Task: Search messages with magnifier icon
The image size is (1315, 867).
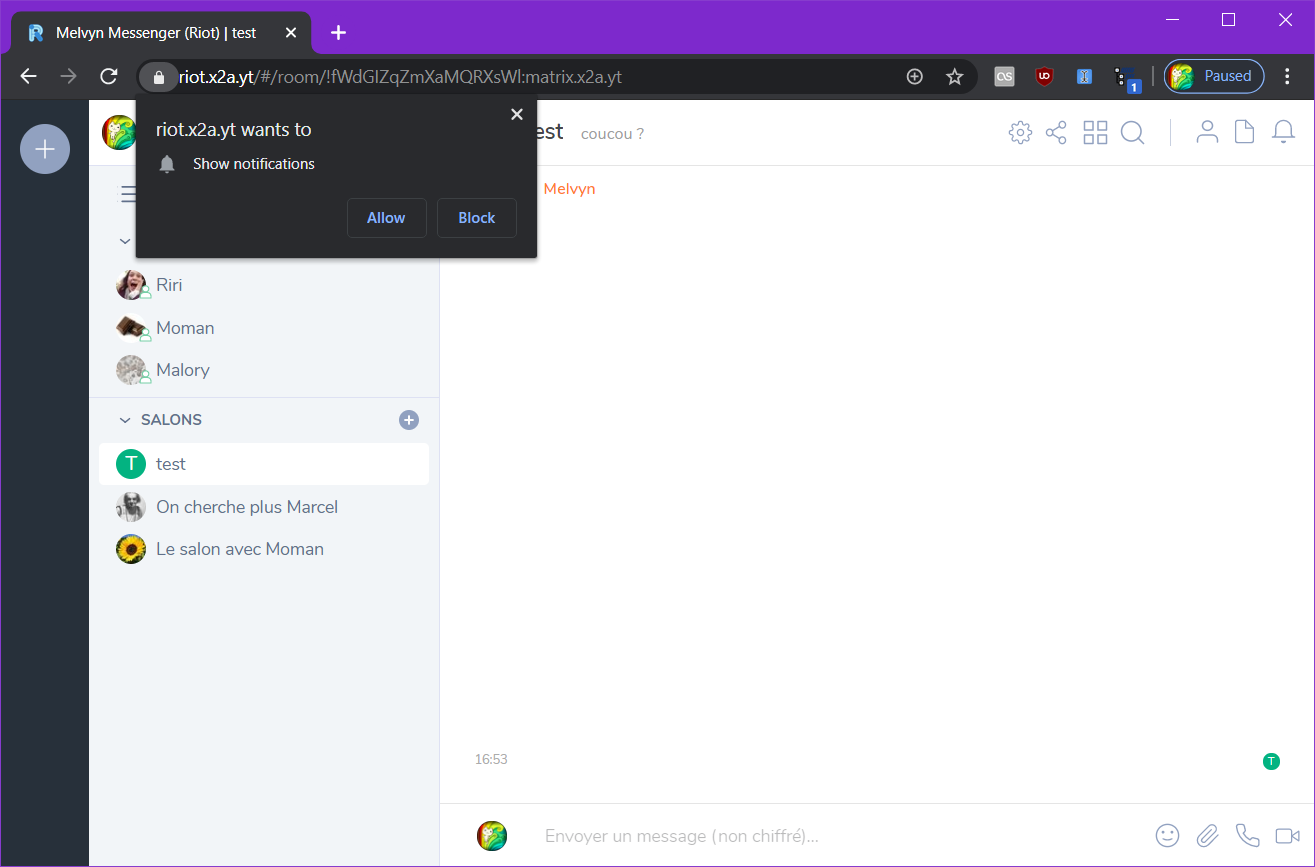Action: pyautogui.click(x=1132, y=133)
